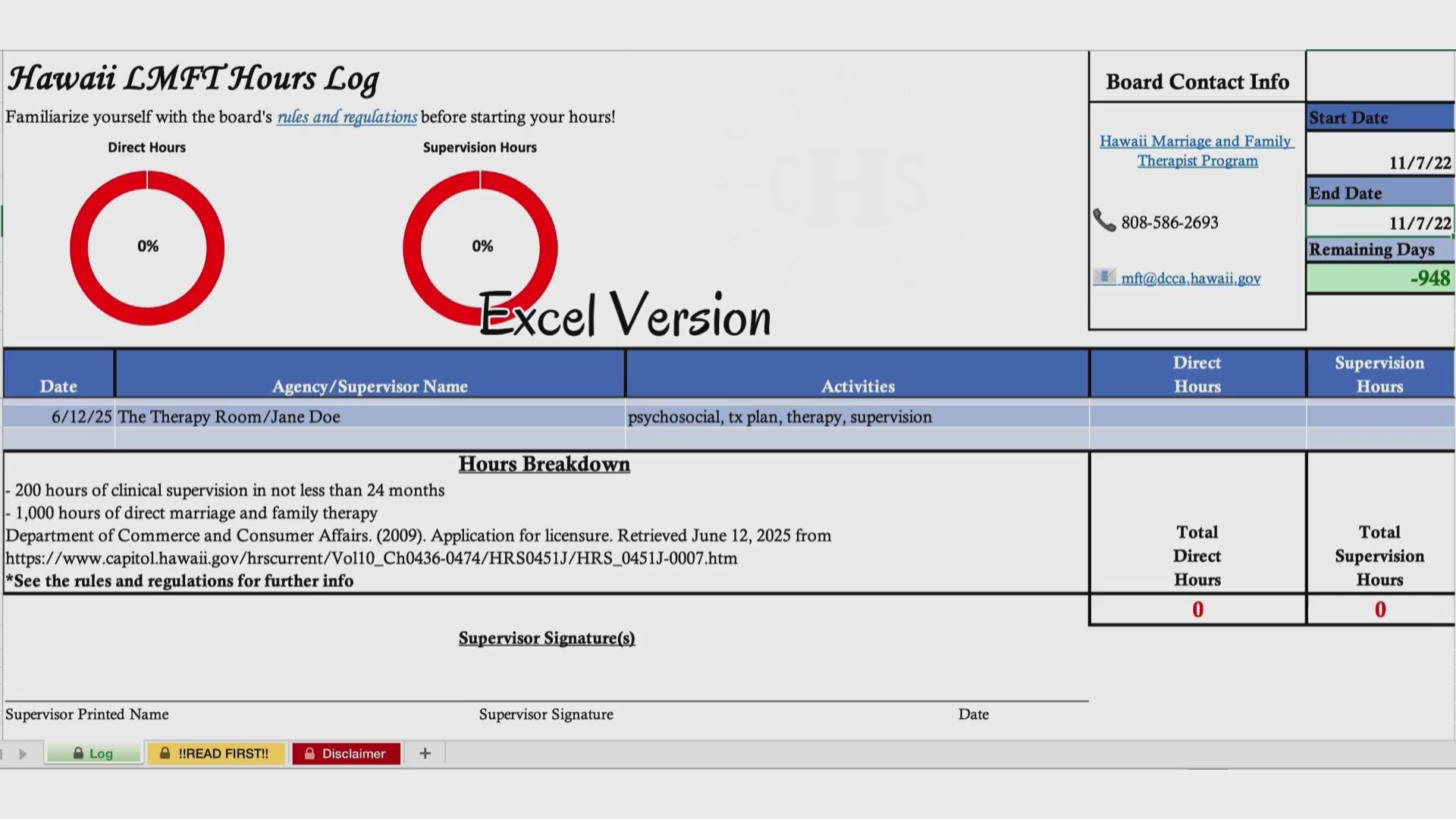This screenshot has width=1456, height=819.
Task: Click the Direct Hours donut chart
Action: pyautogui.click(x=147, y=247)
